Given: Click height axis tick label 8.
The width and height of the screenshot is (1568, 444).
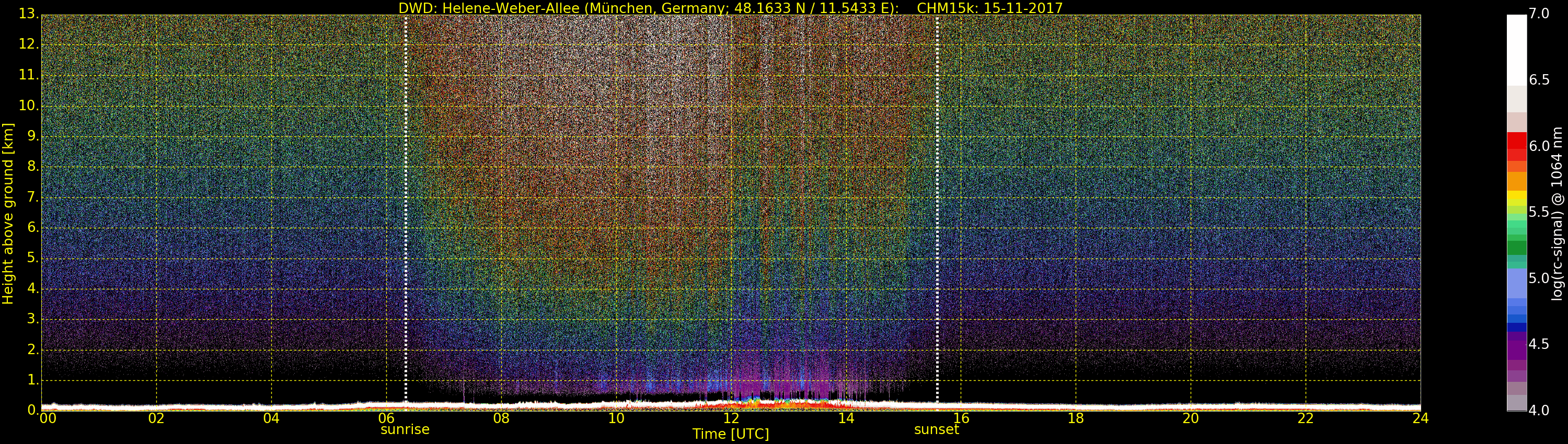Looking at the screenshot, I should tap(33, 167).
